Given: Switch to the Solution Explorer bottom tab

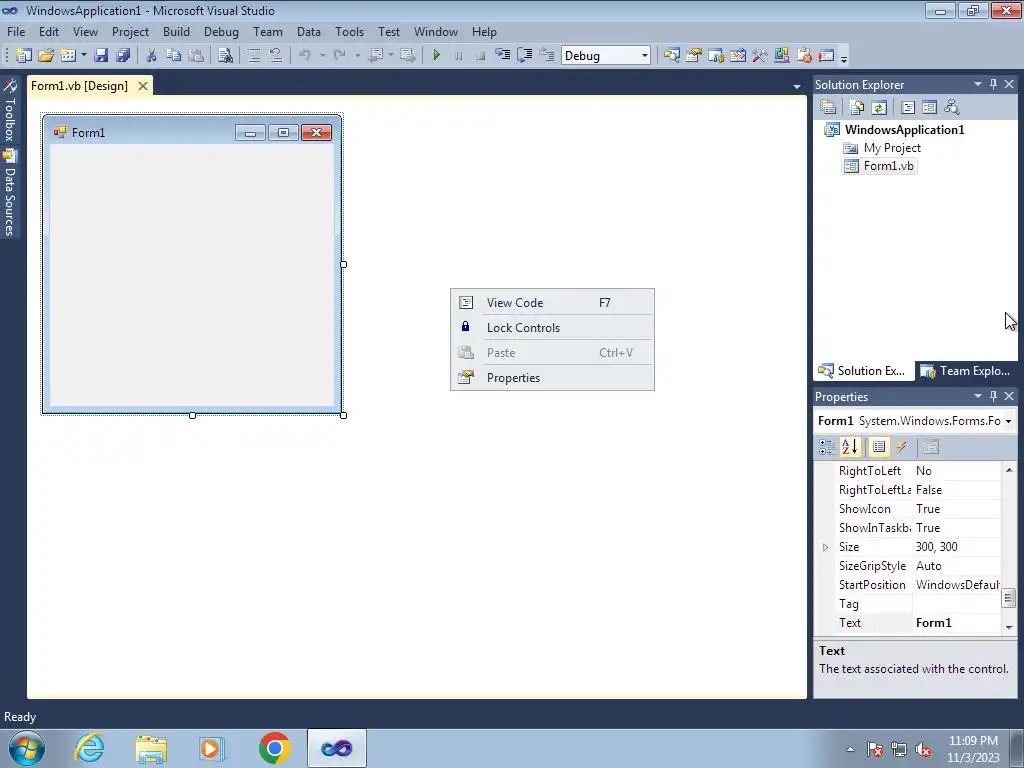Looking at the screenshot, I should point(862,371).
